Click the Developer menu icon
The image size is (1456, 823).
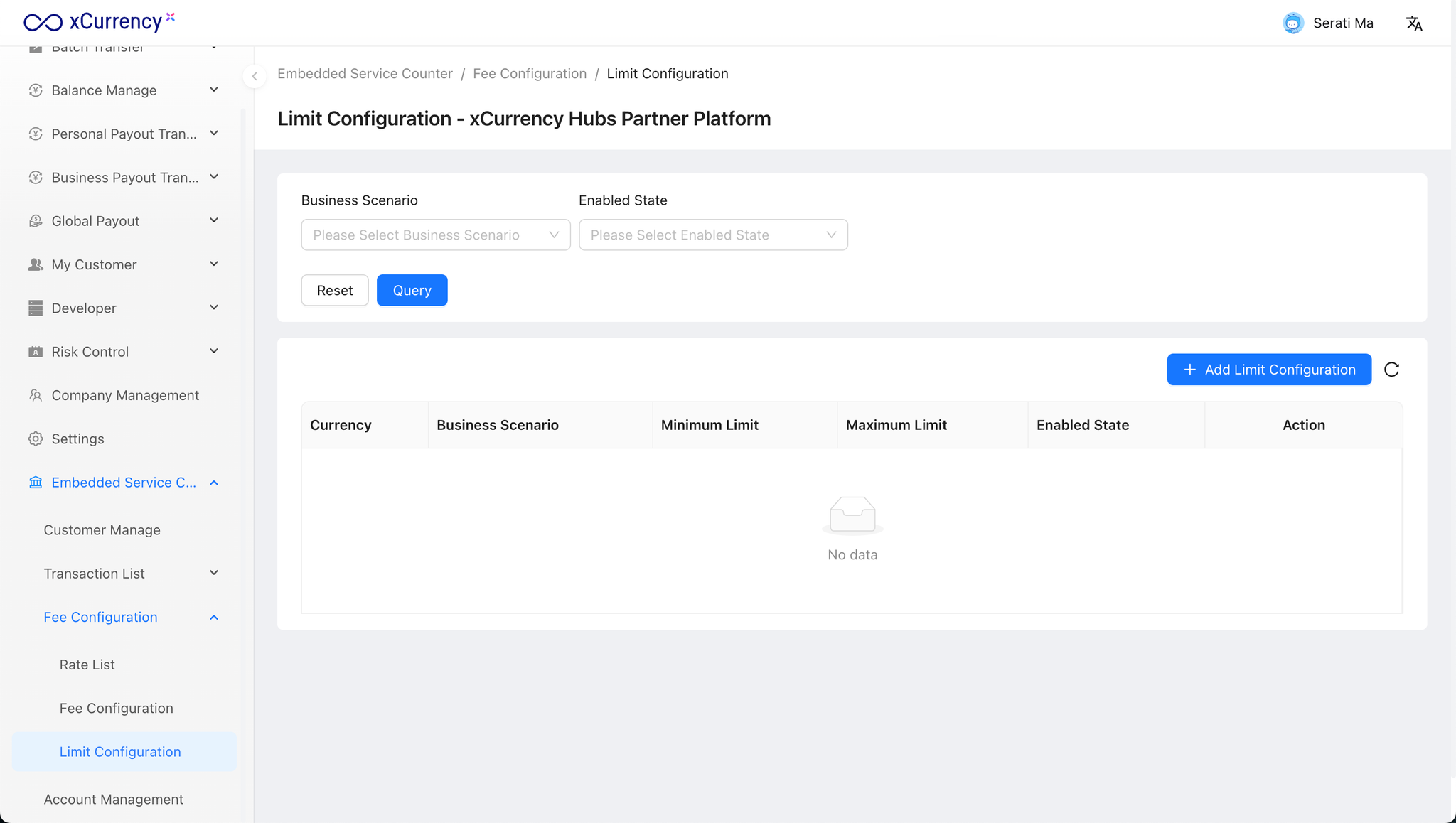pyautogui.click(x=36, y=308)
